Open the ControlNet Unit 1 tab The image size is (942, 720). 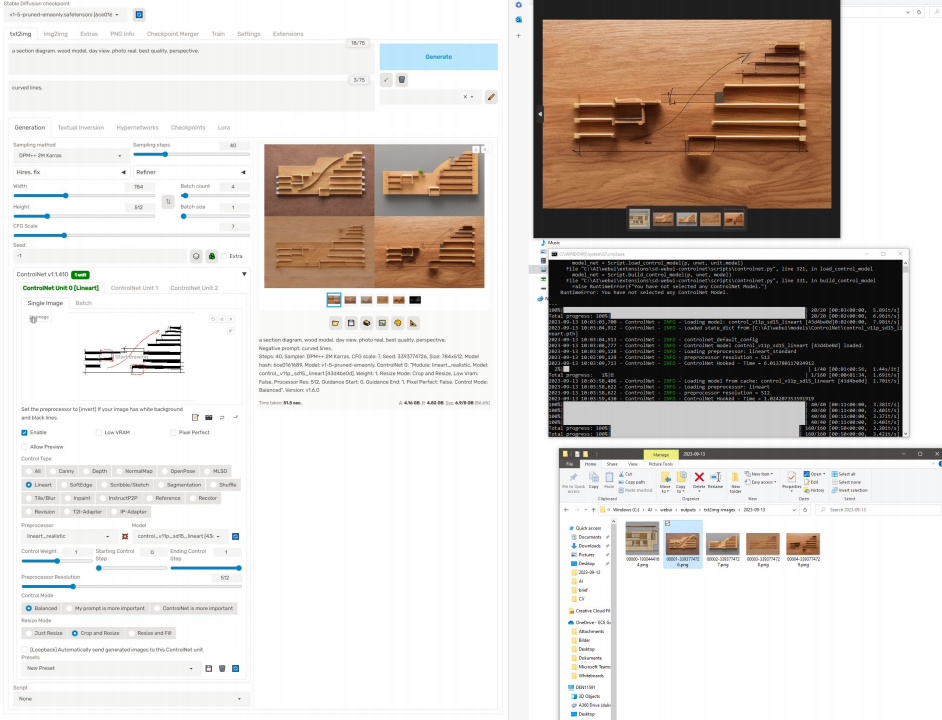(x=134, y=288)
